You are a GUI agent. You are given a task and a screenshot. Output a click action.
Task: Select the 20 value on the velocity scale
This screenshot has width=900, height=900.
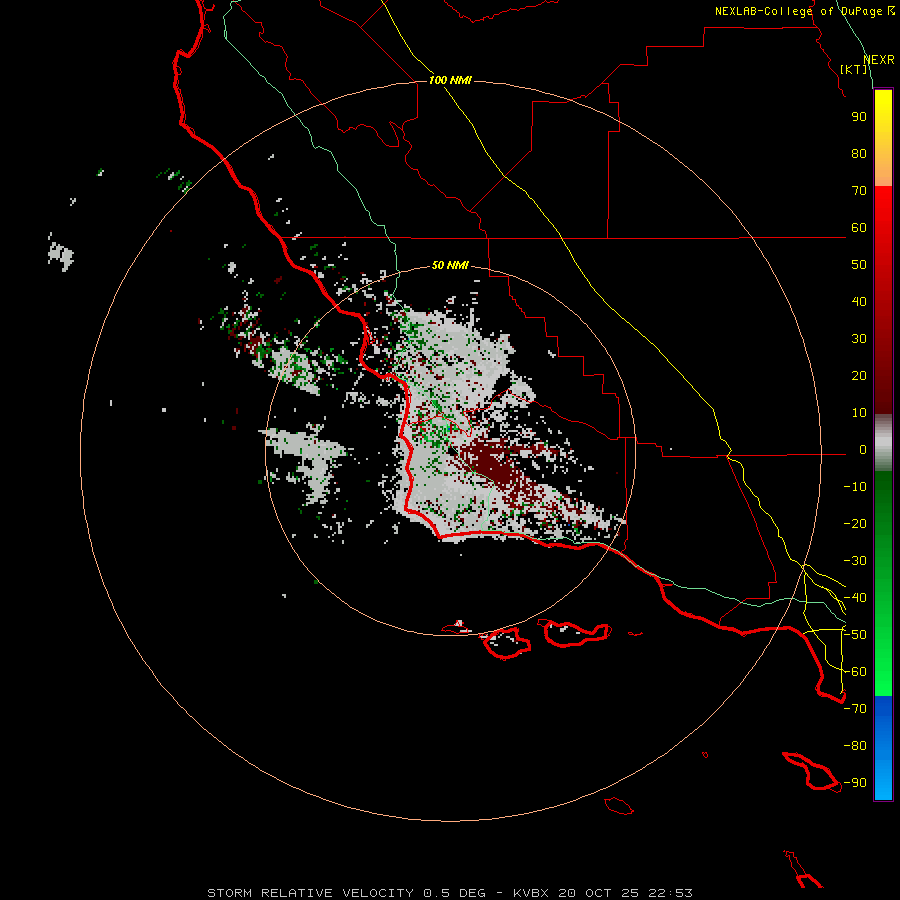(859, 376)
